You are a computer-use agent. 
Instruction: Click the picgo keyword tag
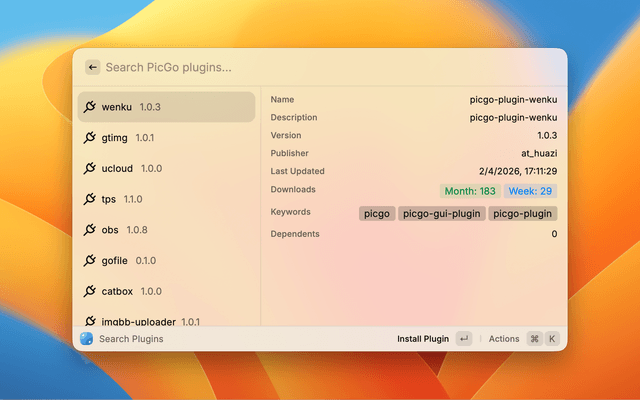tap(377, 213)
